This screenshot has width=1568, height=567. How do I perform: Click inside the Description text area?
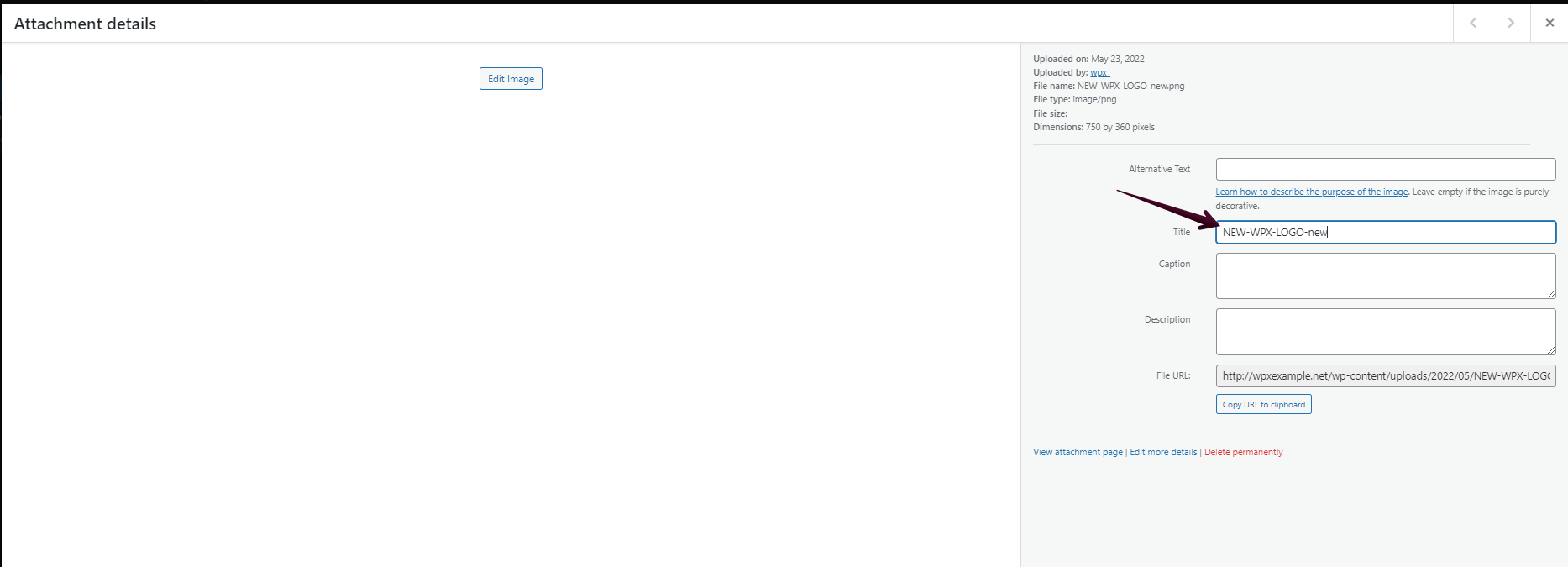[1385, 331]
